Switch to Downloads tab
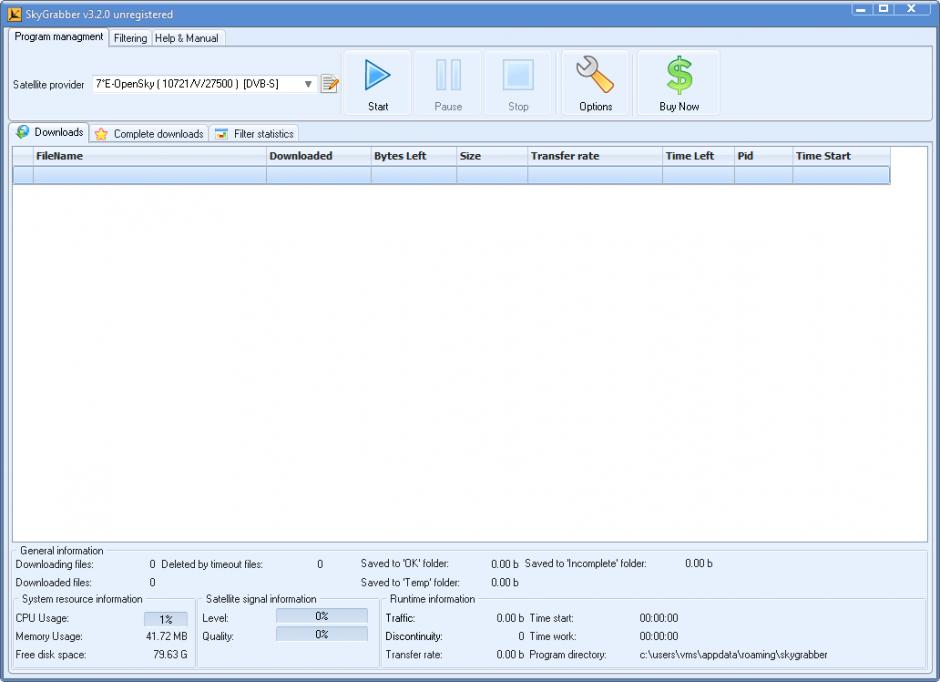Viewport: 940px width, 682px height. [x=51, y=132]
